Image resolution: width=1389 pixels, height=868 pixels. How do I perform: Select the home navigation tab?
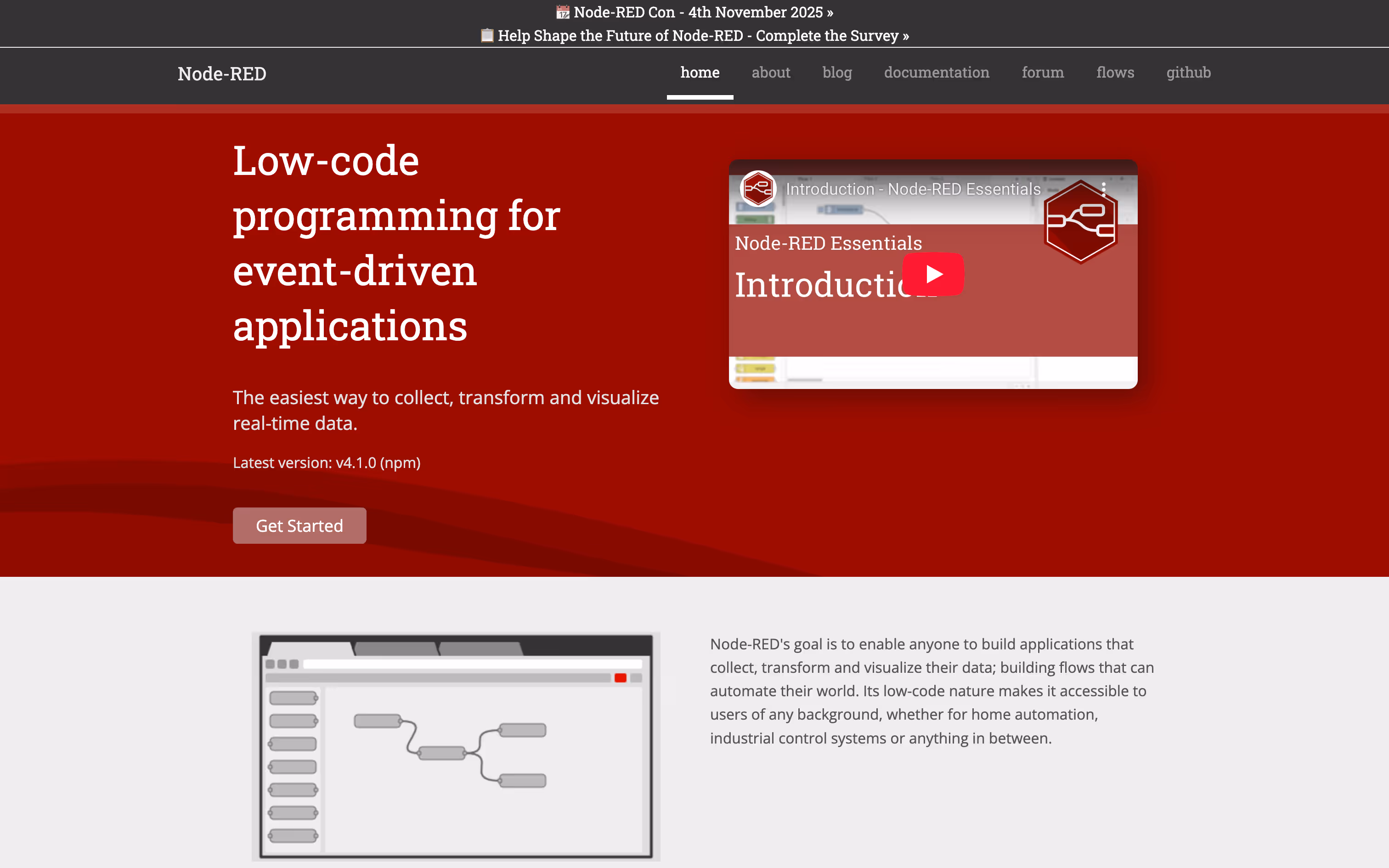point(700,73)
